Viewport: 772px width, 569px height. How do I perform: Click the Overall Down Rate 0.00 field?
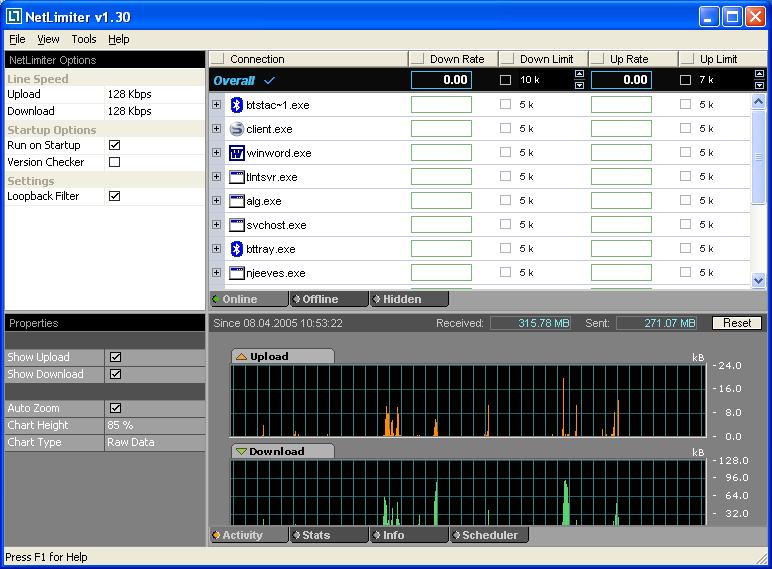coord(441,80)
